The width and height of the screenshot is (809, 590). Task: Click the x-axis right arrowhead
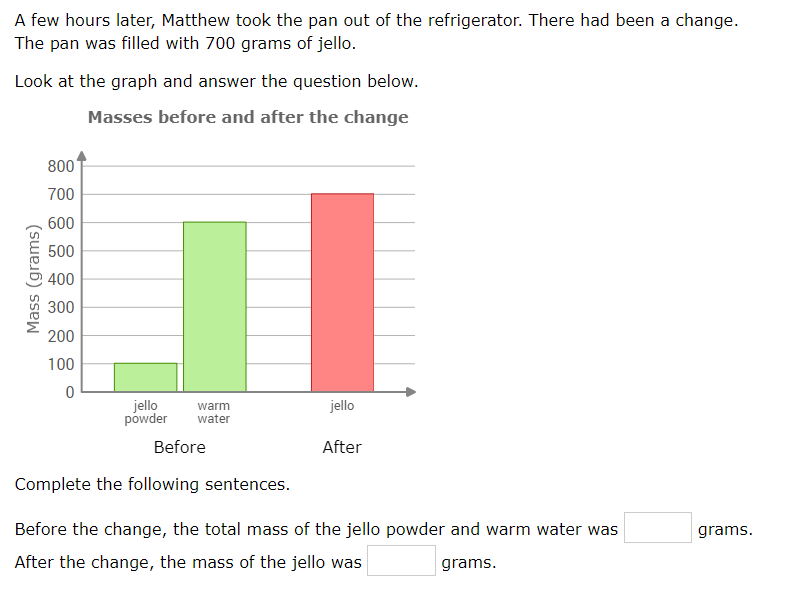point(411,392)
